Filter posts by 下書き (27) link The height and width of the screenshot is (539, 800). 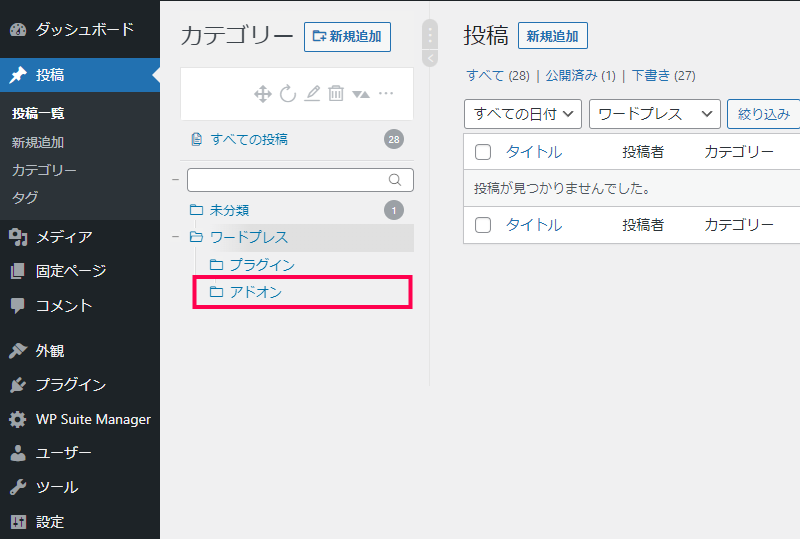[663, 76]
